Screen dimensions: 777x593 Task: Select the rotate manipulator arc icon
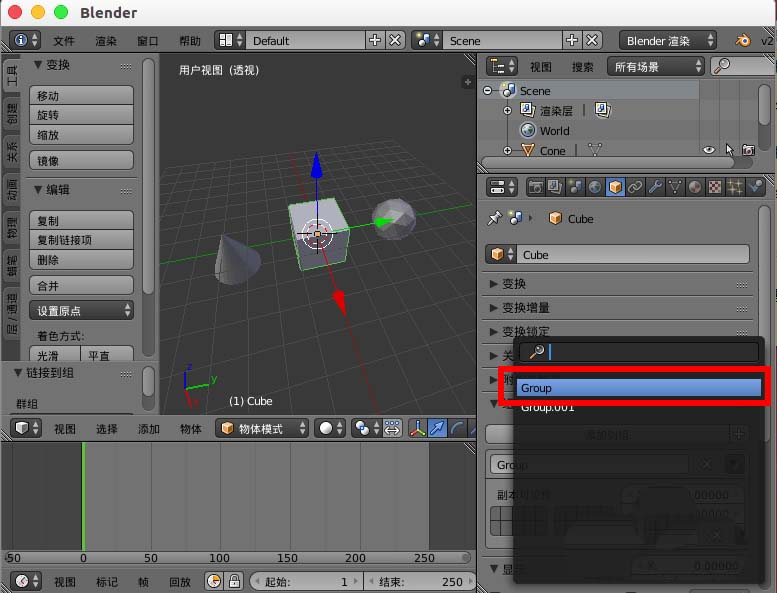click(457, 429)
